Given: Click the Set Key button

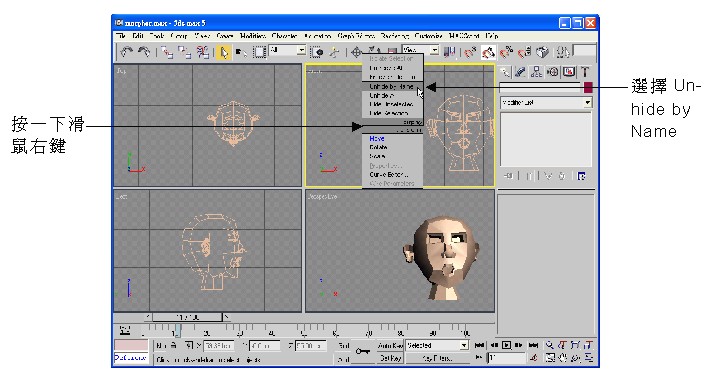Looking at the screenshot, I should tap(390, 358).
